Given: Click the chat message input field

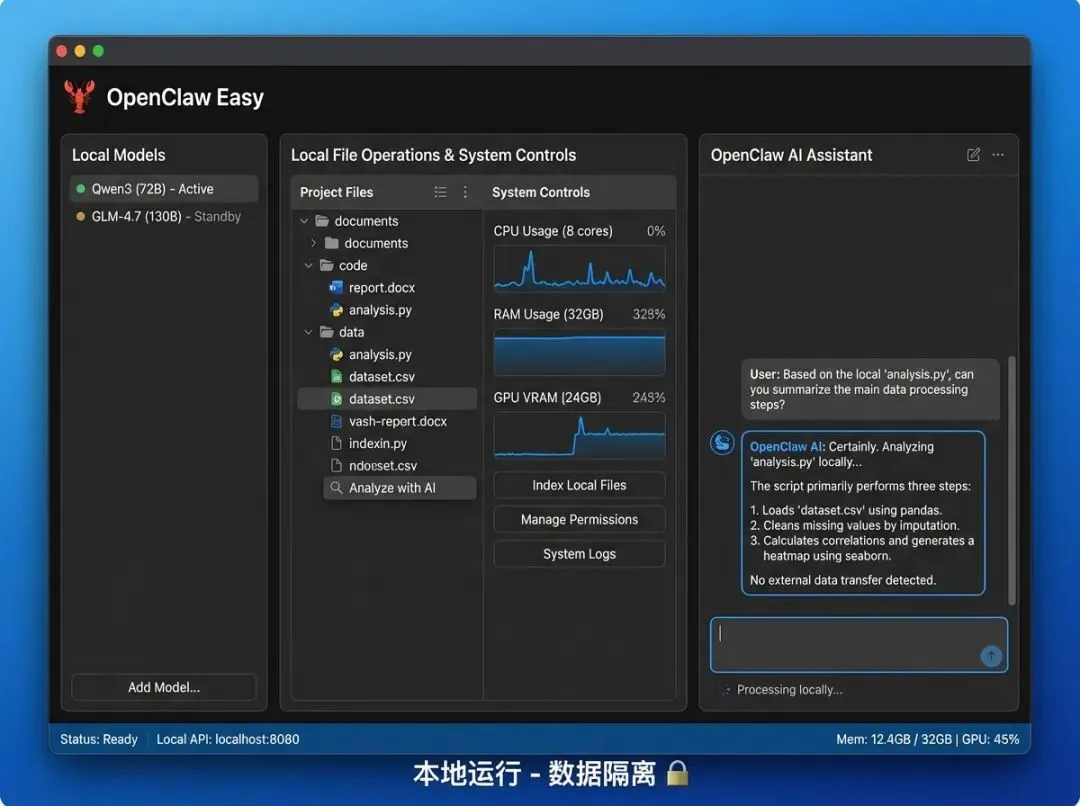Looking at the screenshot, I should 859,645.
